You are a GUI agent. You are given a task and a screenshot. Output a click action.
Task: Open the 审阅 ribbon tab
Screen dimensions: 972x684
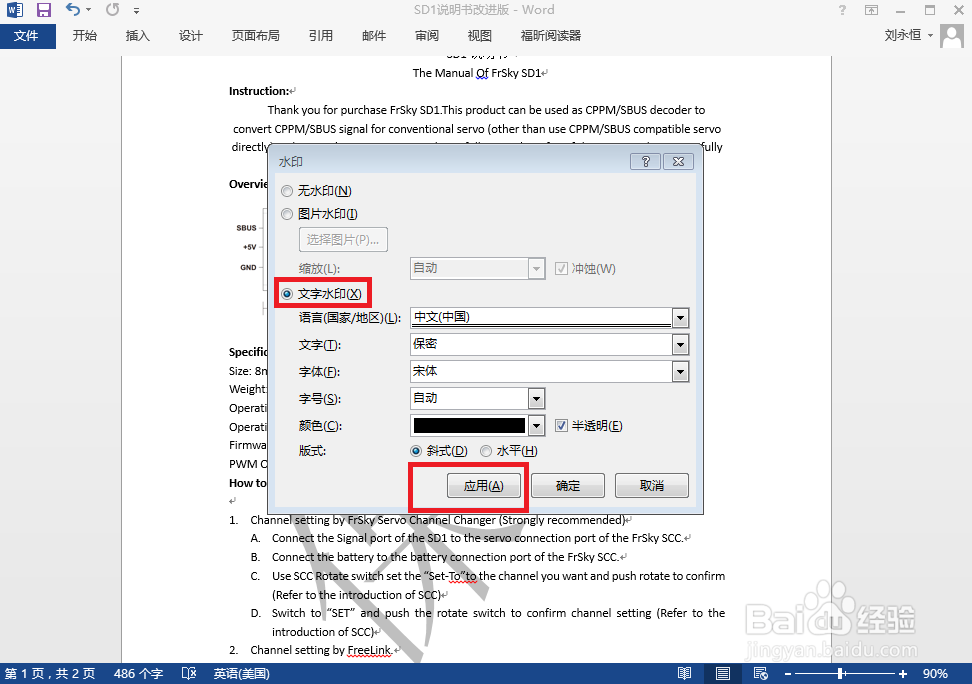tap(426, 36)
